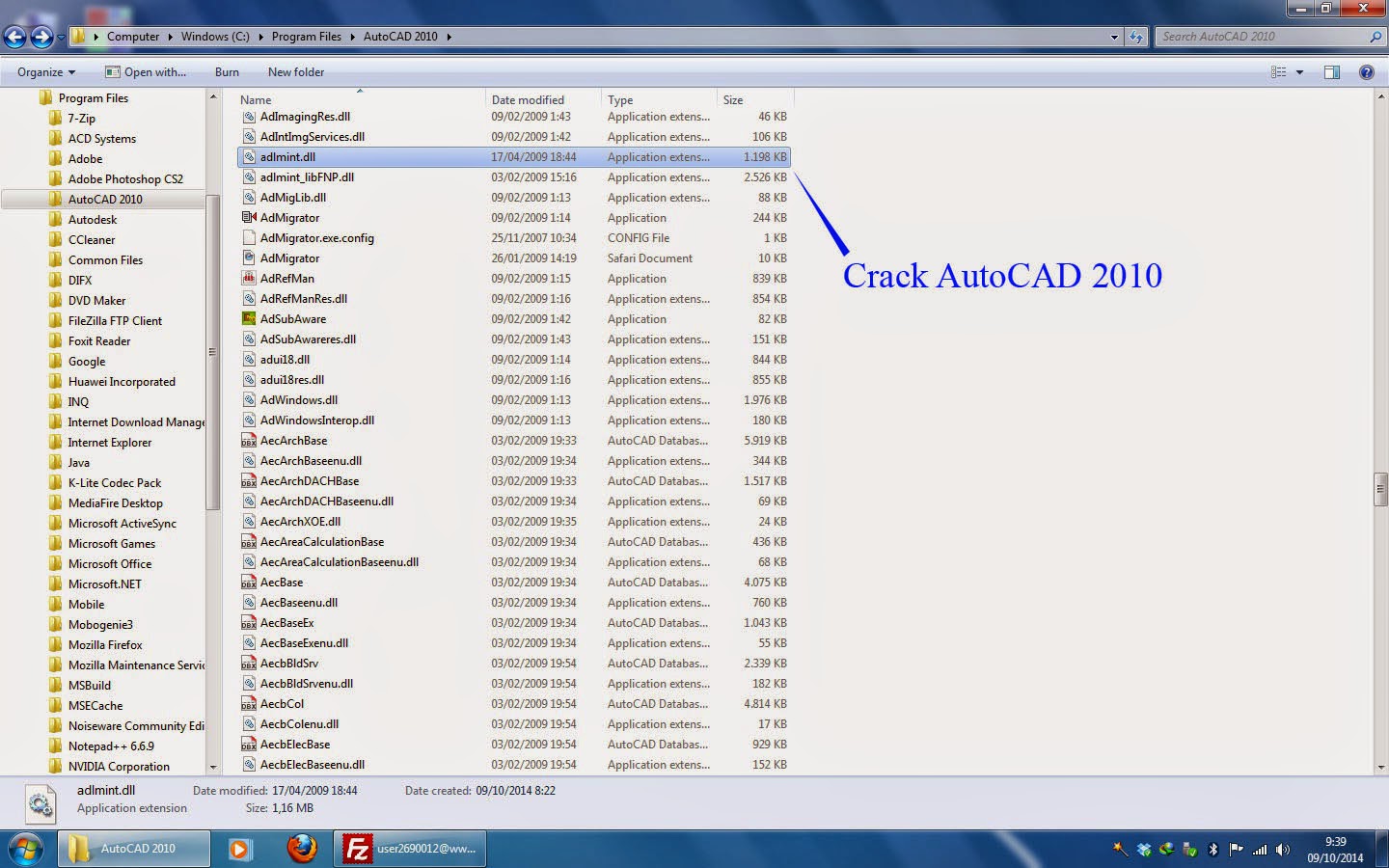Click the search magnifier icon

click(x=1375, y=37)
